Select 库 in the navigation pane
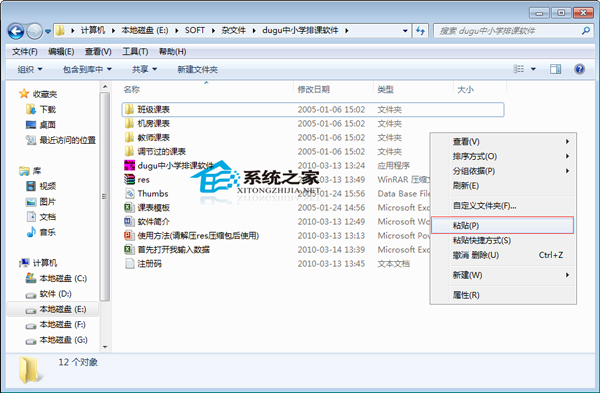 coord(30,171)
